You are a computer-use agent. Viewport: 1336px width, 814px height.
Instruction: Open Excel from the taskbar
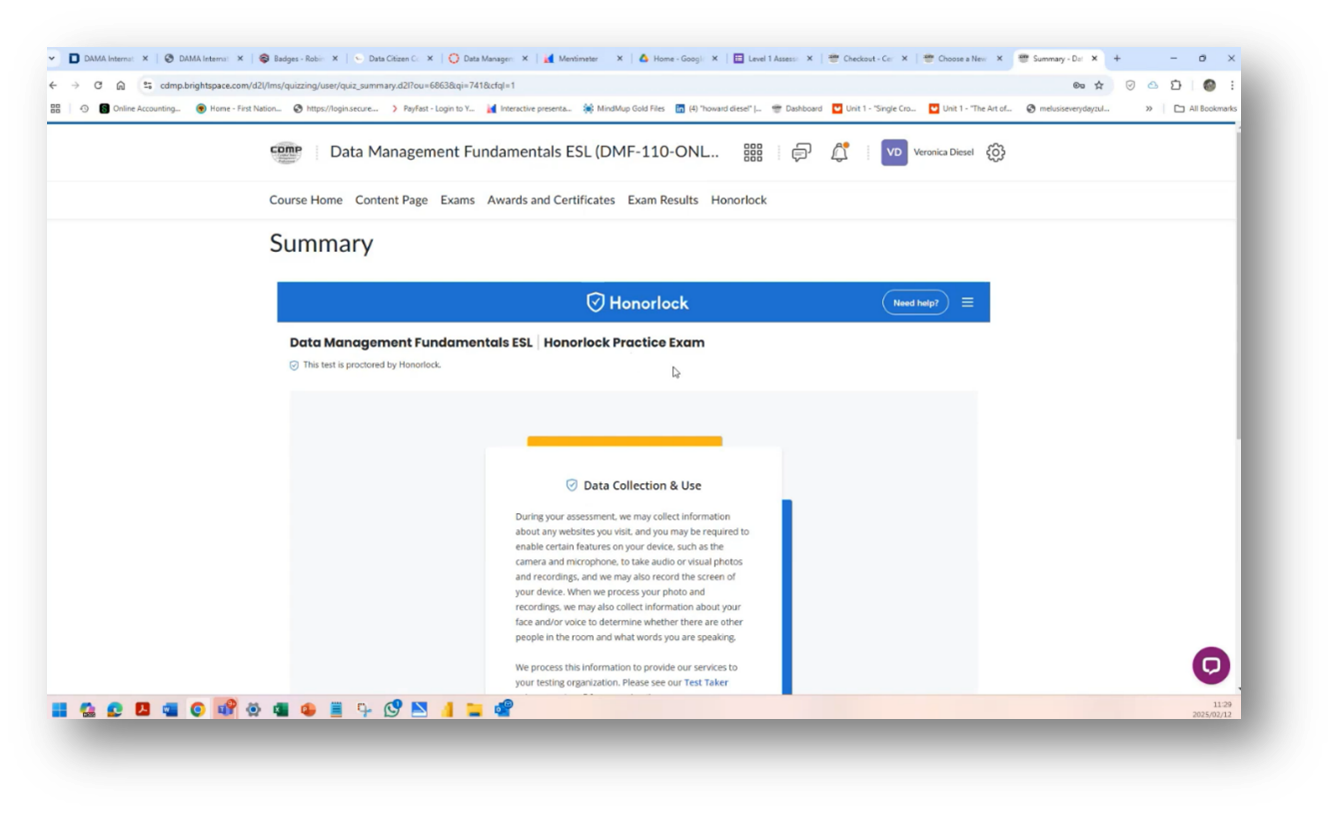coord(281,709)
